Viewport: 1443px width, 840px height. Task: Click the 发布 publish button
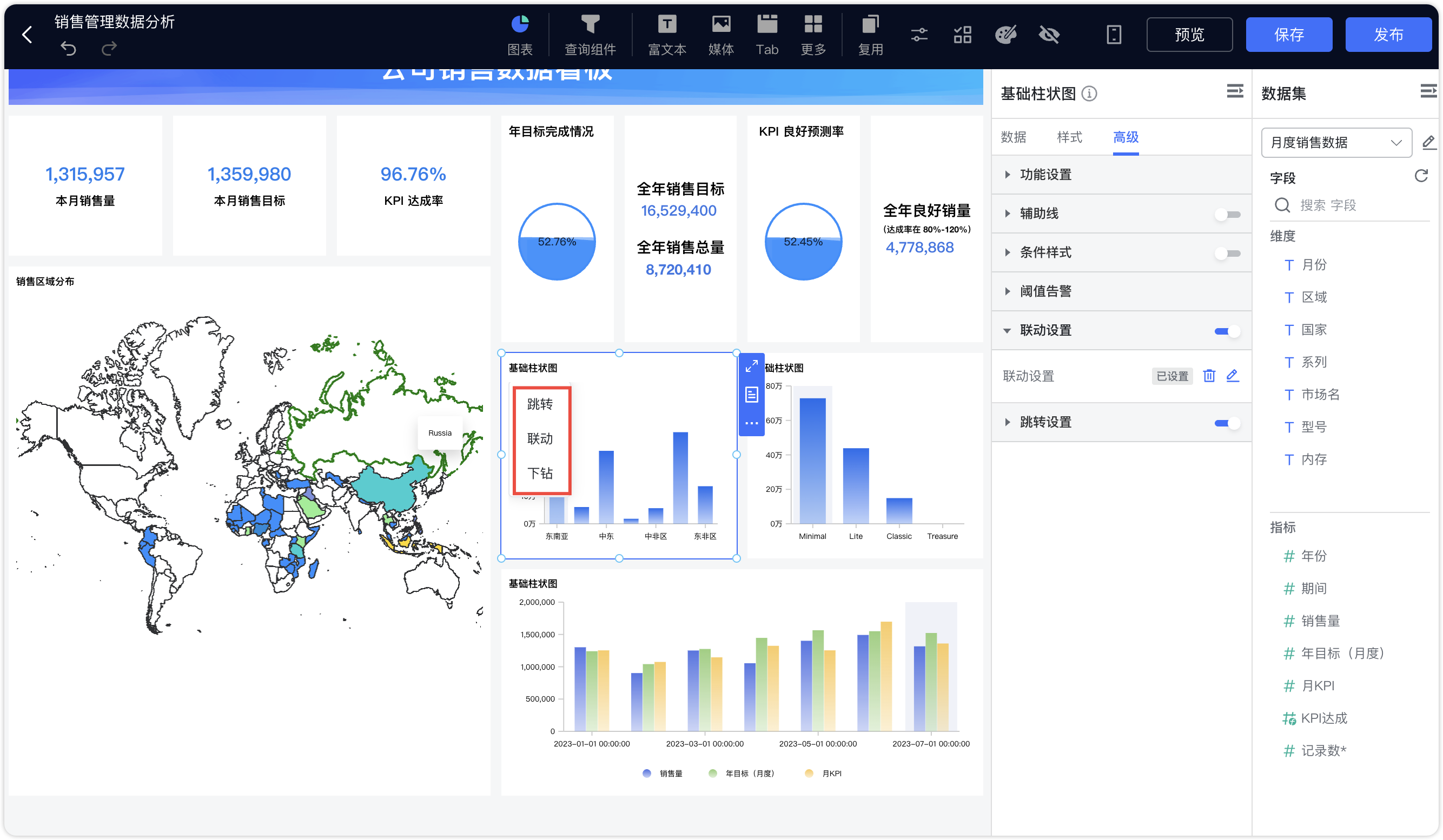[x=1388, y=35]
